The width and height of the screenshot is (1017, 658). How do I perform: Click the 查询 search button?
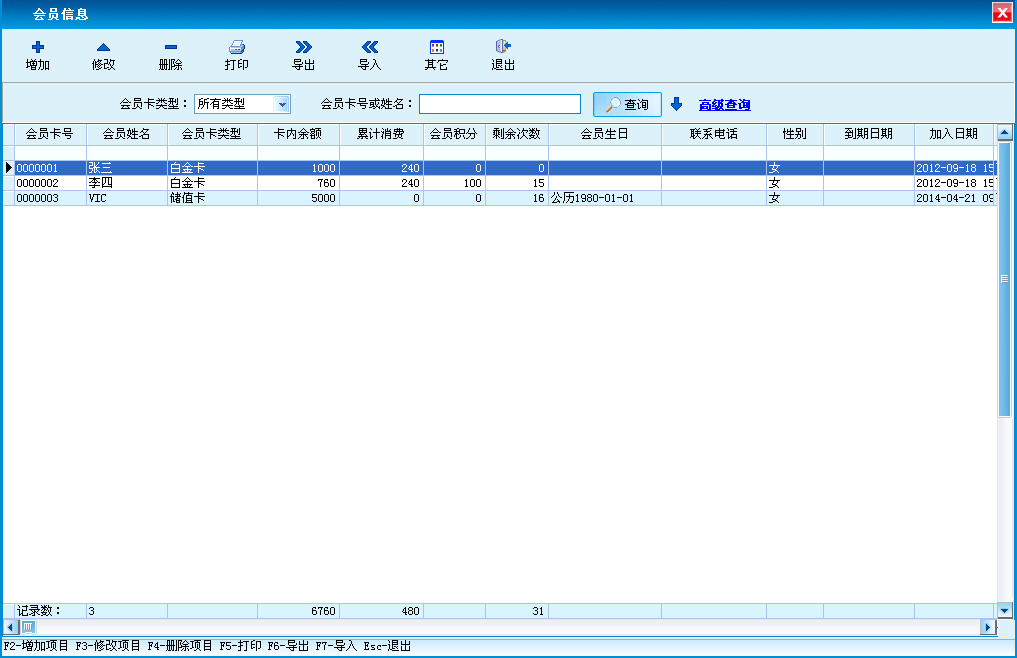point(627,104)
